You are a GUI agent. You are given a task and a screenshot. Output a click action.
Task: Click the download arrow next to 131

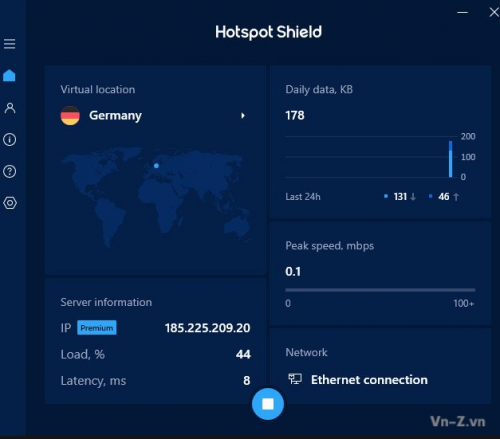tap(413, 197)
